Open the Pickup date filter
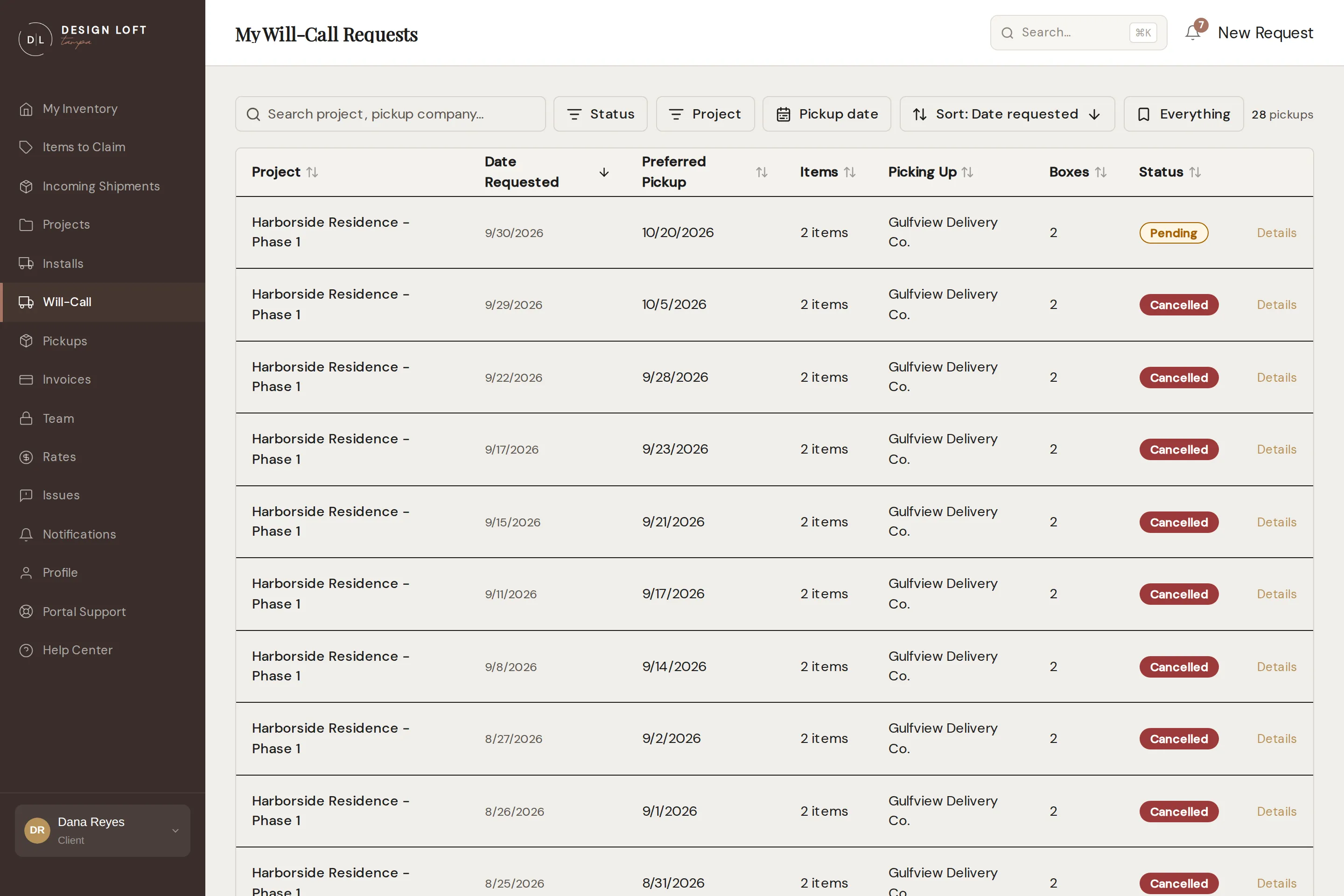Viewport: 1344px width, 896px height. [826, 114]
